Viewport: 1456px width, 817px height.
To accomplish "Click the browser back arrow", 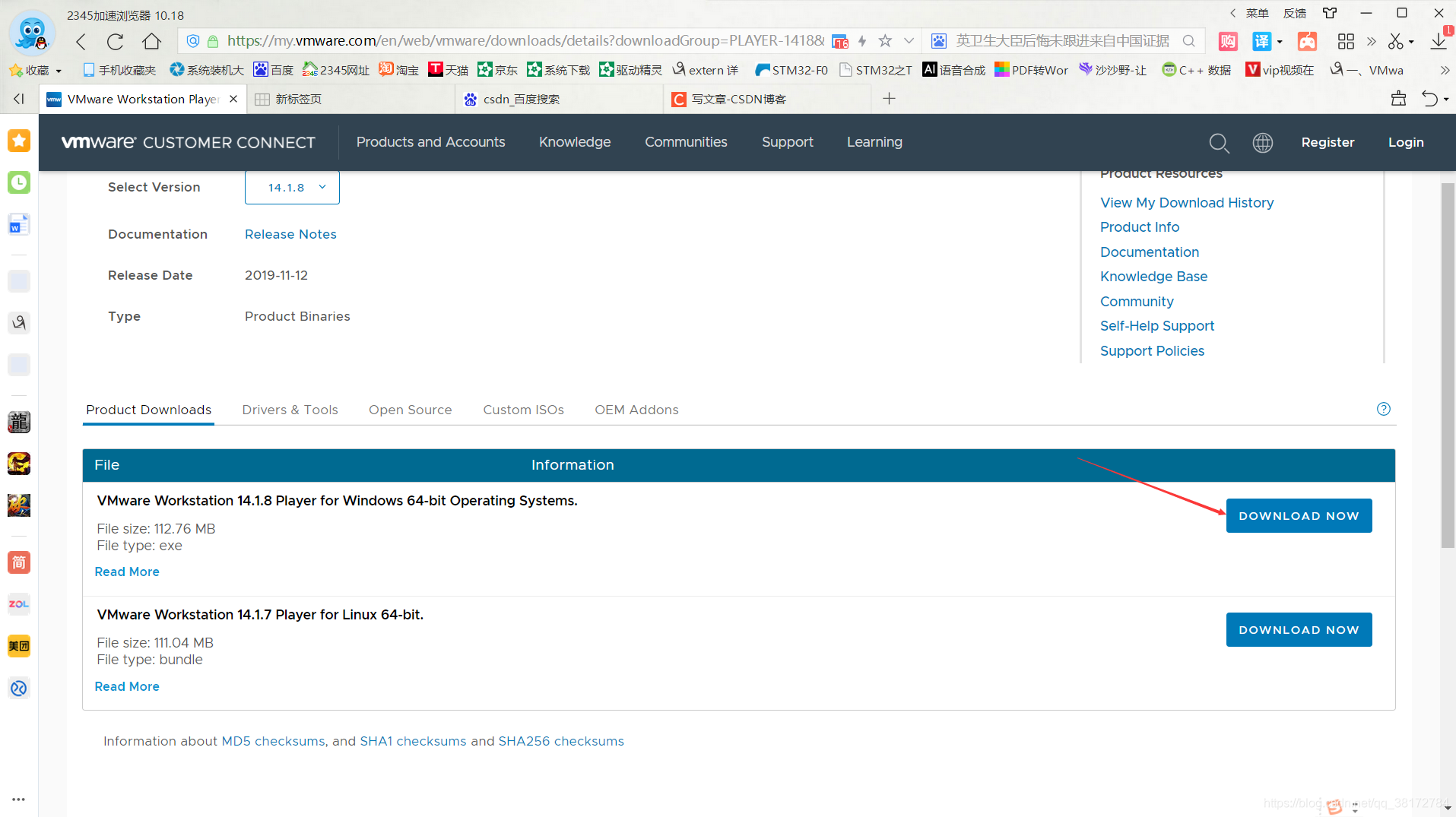I will (x=81, y=41).
